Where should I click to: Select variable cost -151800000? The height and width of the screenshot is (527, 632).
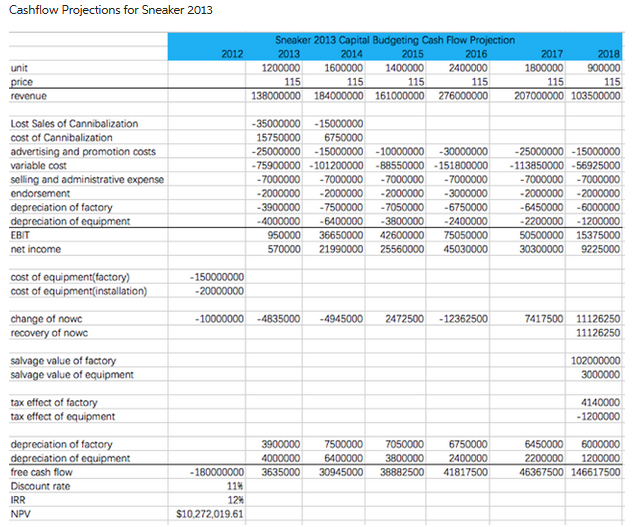[461, 166]
